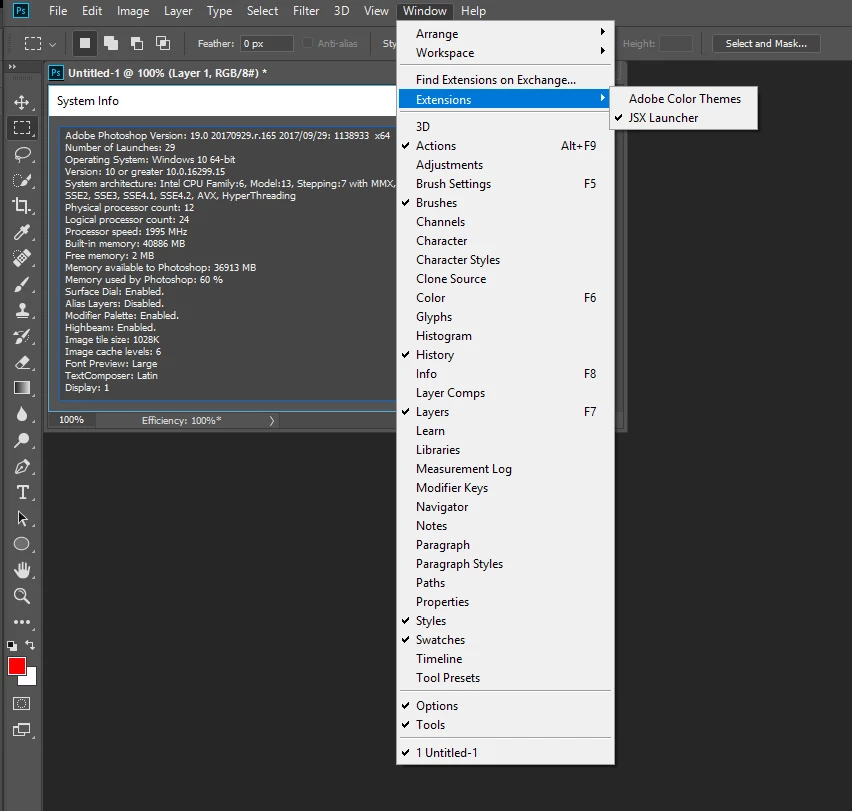Viewport: 852px width, 811px height.
Task: Expand the toolbar double-arrow
Action: 12,66
